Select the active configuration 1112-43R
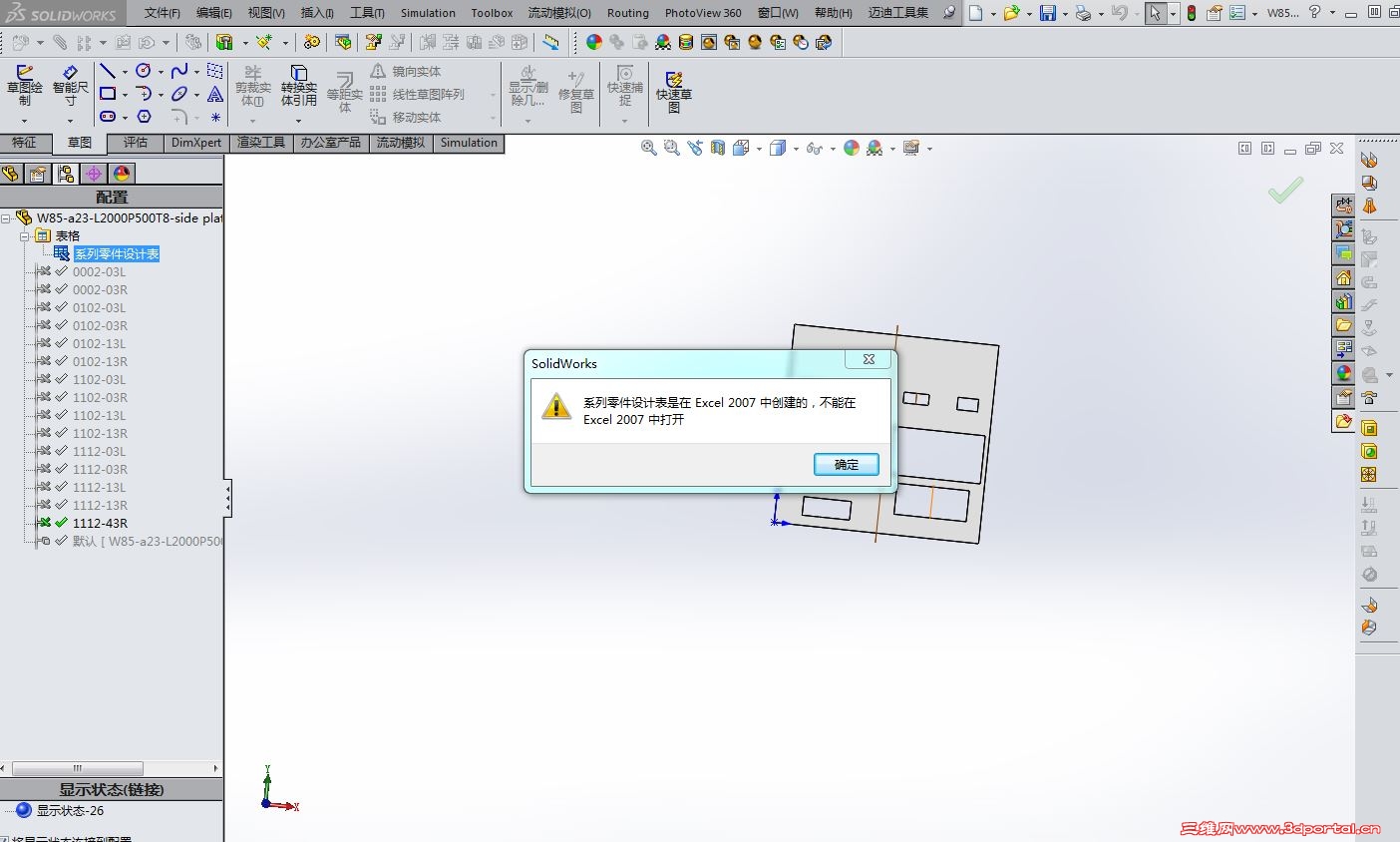The height and width of the screenshot is (842, 1400). coord(100,524)
